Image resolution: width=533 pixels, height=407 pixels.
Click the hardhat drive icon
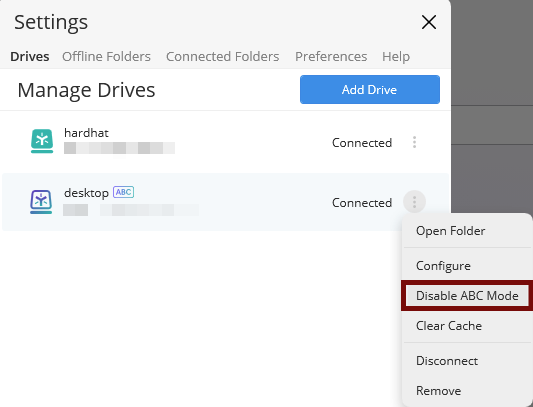(42, 141)
